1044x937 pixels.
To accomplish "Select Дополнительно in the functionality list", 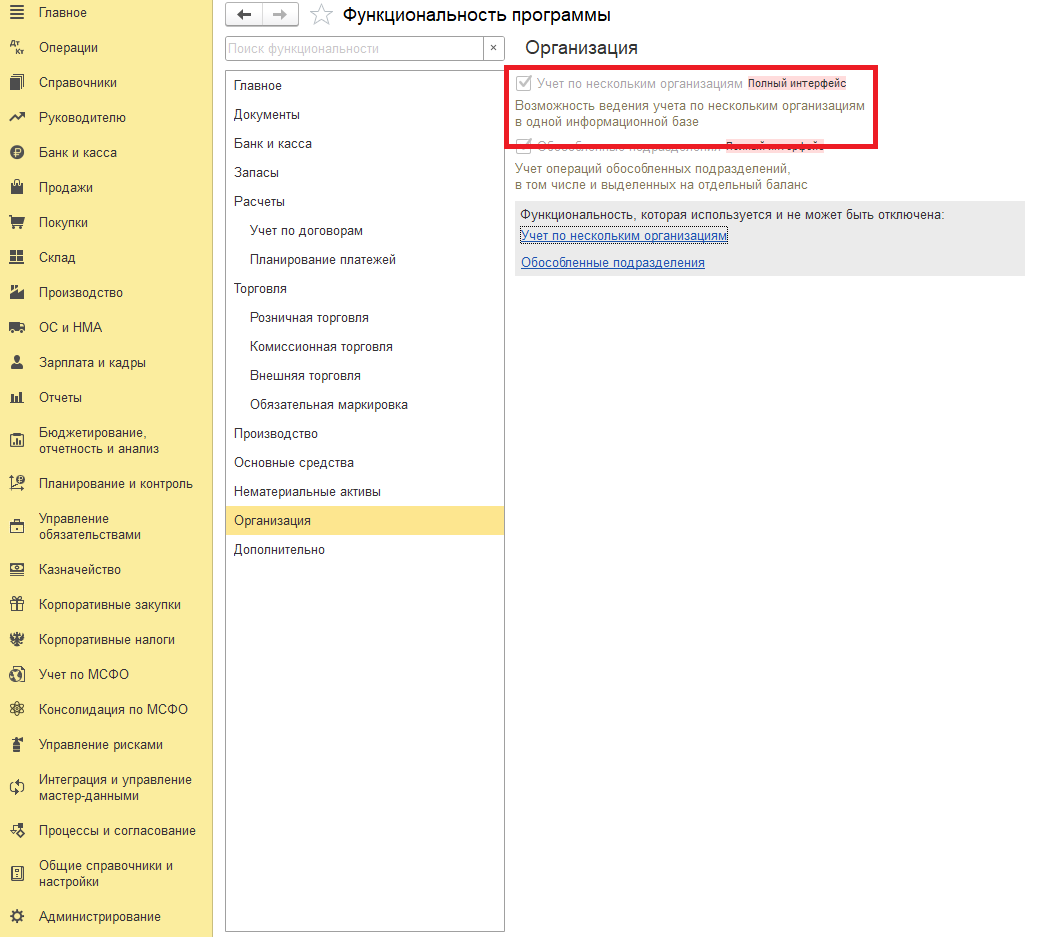I will pyautogui.click(x=279, y=550).
